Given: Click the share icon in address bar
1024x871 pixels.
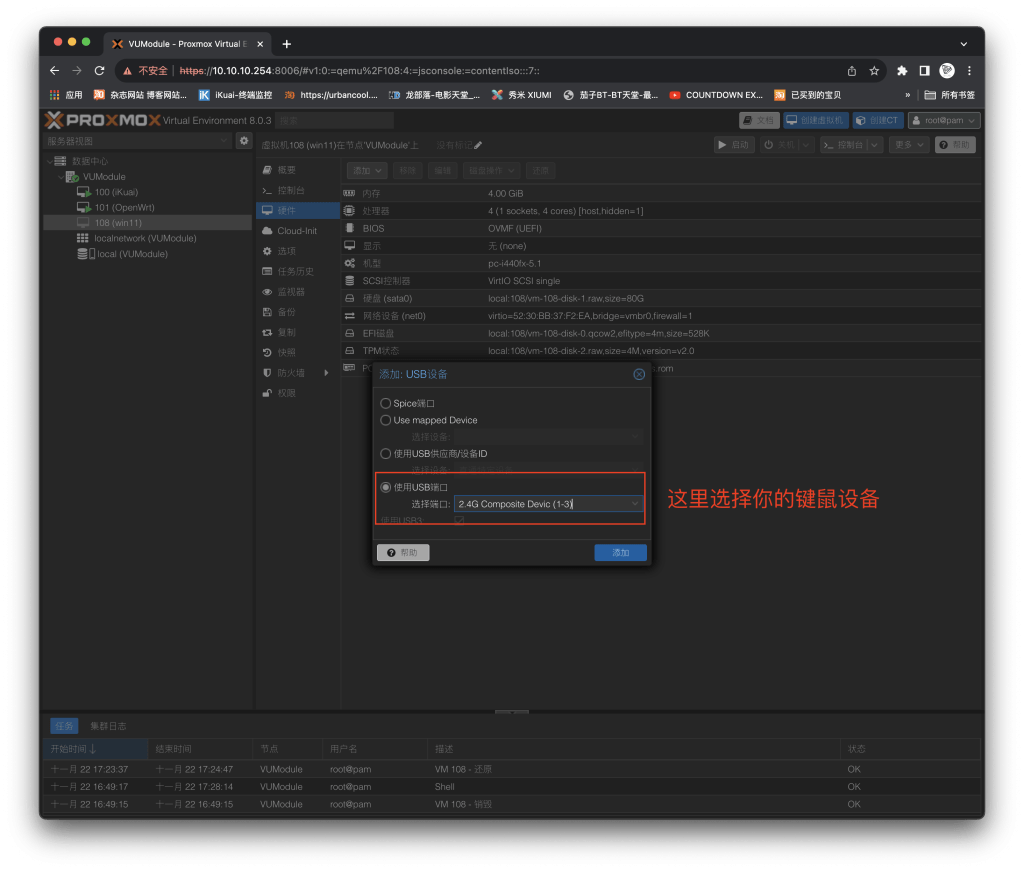Looking at the screenshot, I should [851, 71].
